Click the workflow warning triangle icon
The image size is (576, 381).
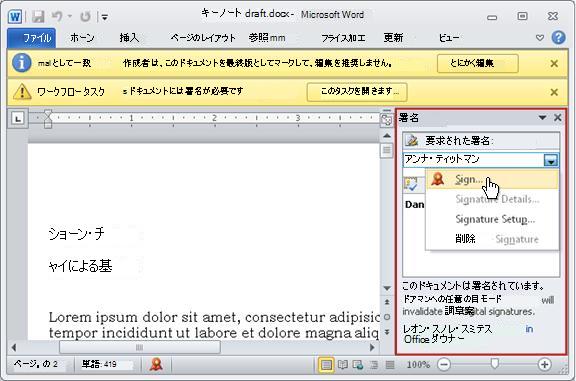tap(22, 91)
